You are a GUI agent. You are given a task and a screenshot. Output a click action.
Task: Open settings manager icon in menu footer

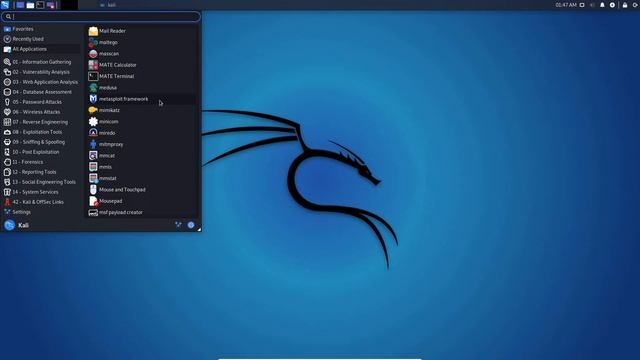[178, 225]
